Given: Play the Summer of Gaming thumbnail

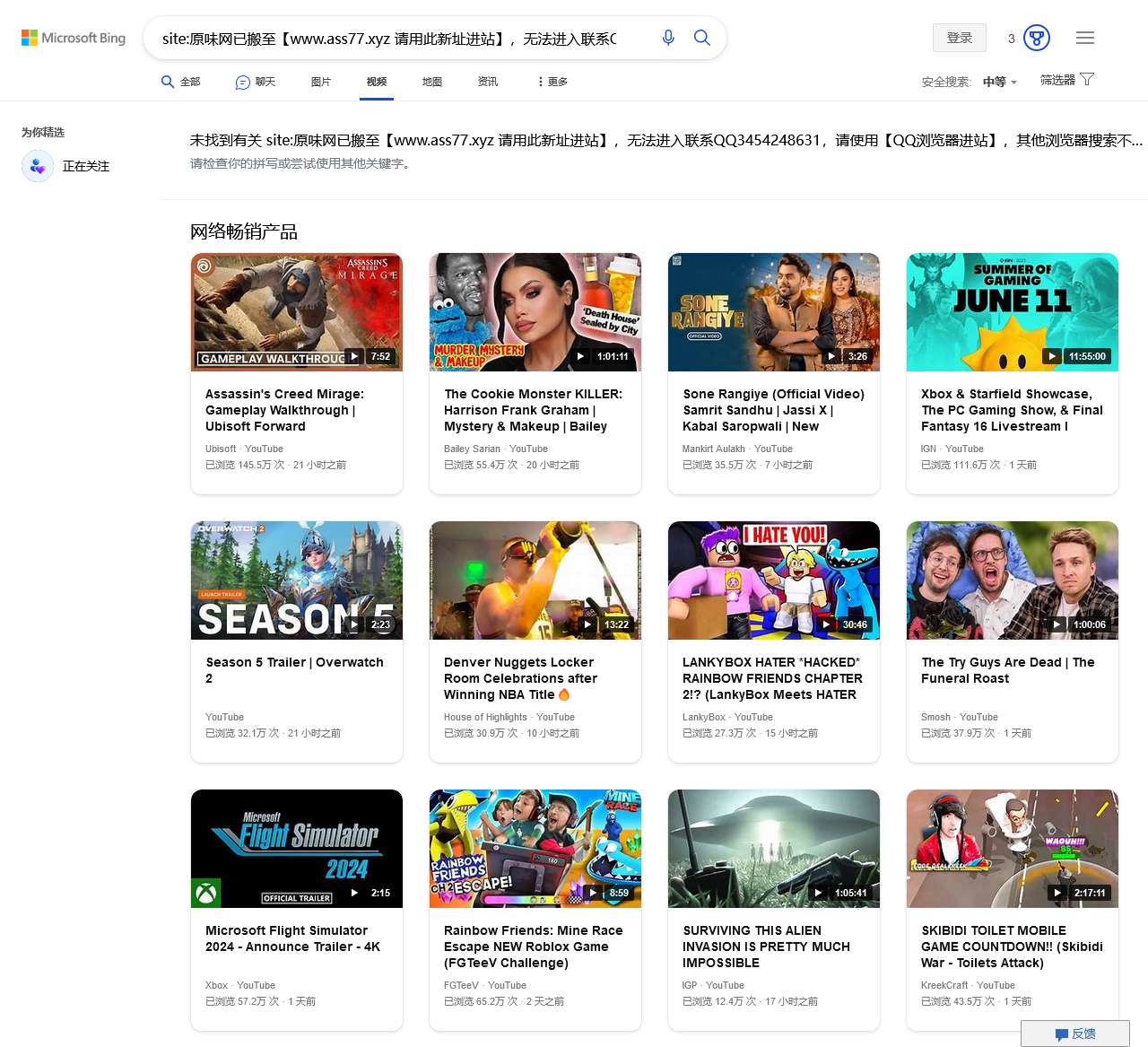Looking at the screenshot, I should click(x=1013, y=312).
